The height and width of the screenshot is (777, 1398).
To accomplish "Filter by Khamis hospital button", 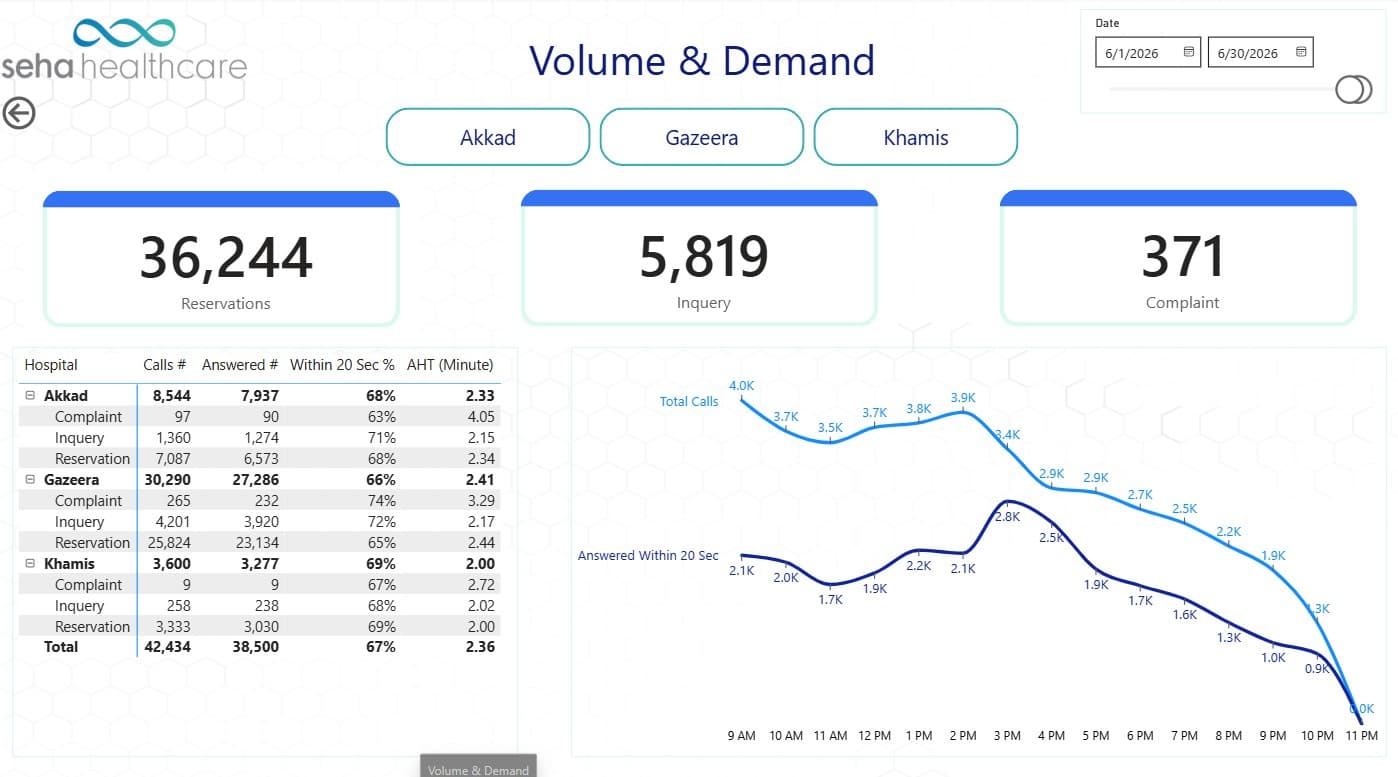I will [916, 137].
